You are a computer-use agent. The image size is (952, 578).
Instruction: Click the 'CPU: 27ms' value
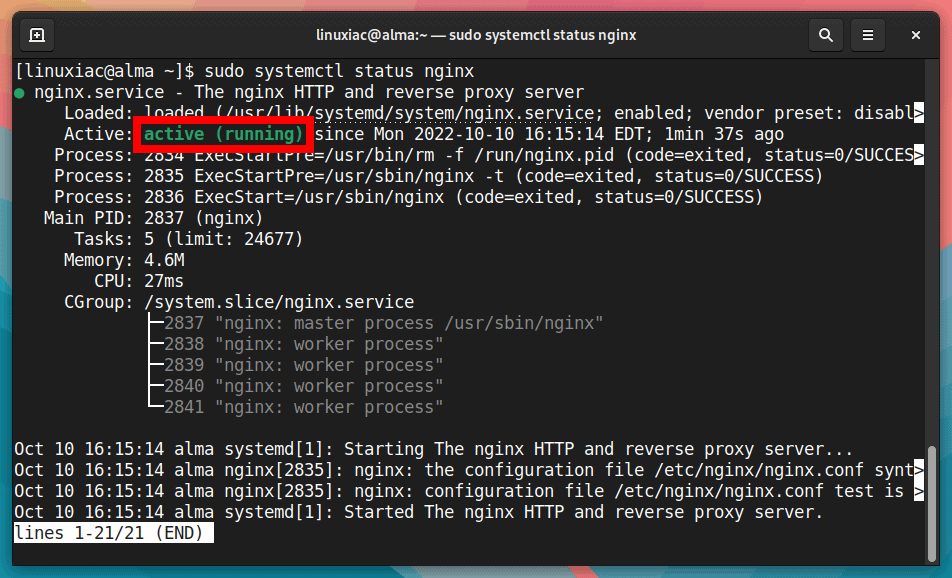point(164,281)
